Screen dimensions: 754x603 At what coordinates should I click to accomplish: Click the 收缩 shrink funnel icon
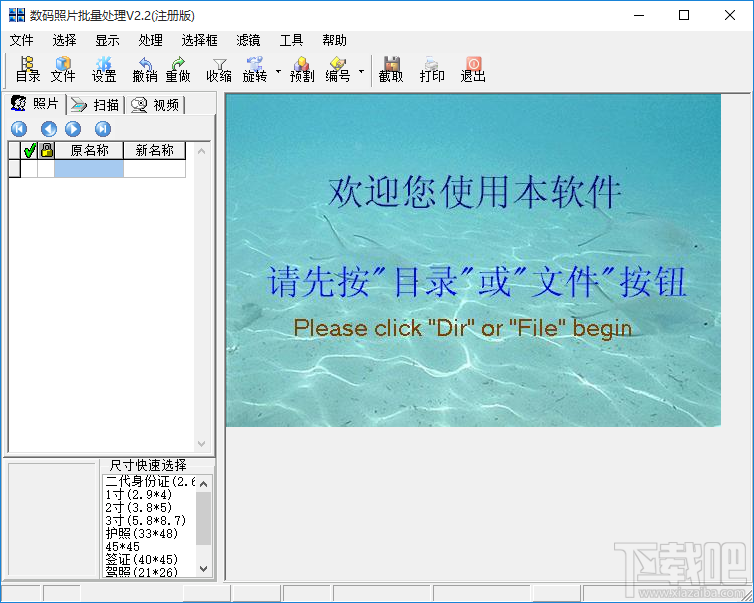pos(219,69)
